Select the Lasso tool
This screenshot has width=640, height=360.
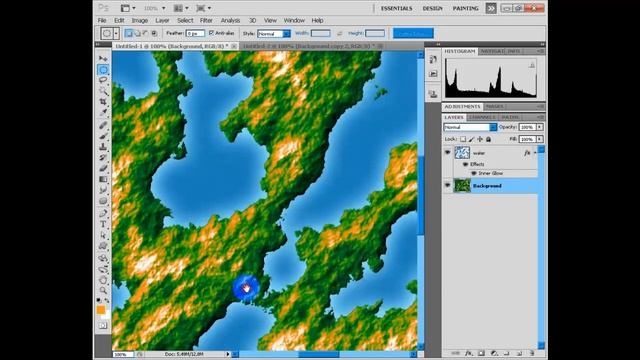(103, 80)
